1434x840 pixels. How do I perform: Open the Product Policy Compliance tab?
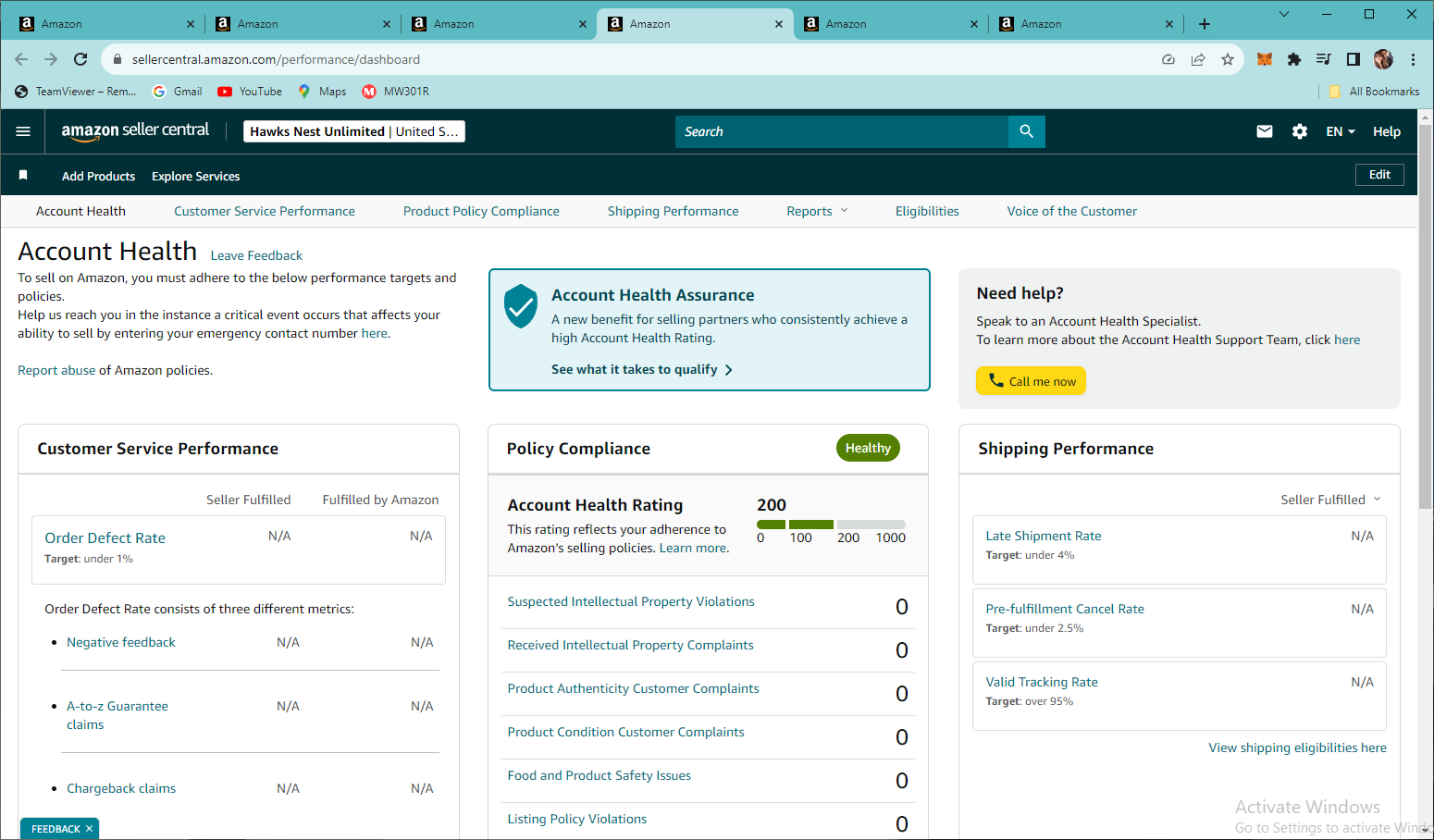pyautogui.click(x=481, y=211)
